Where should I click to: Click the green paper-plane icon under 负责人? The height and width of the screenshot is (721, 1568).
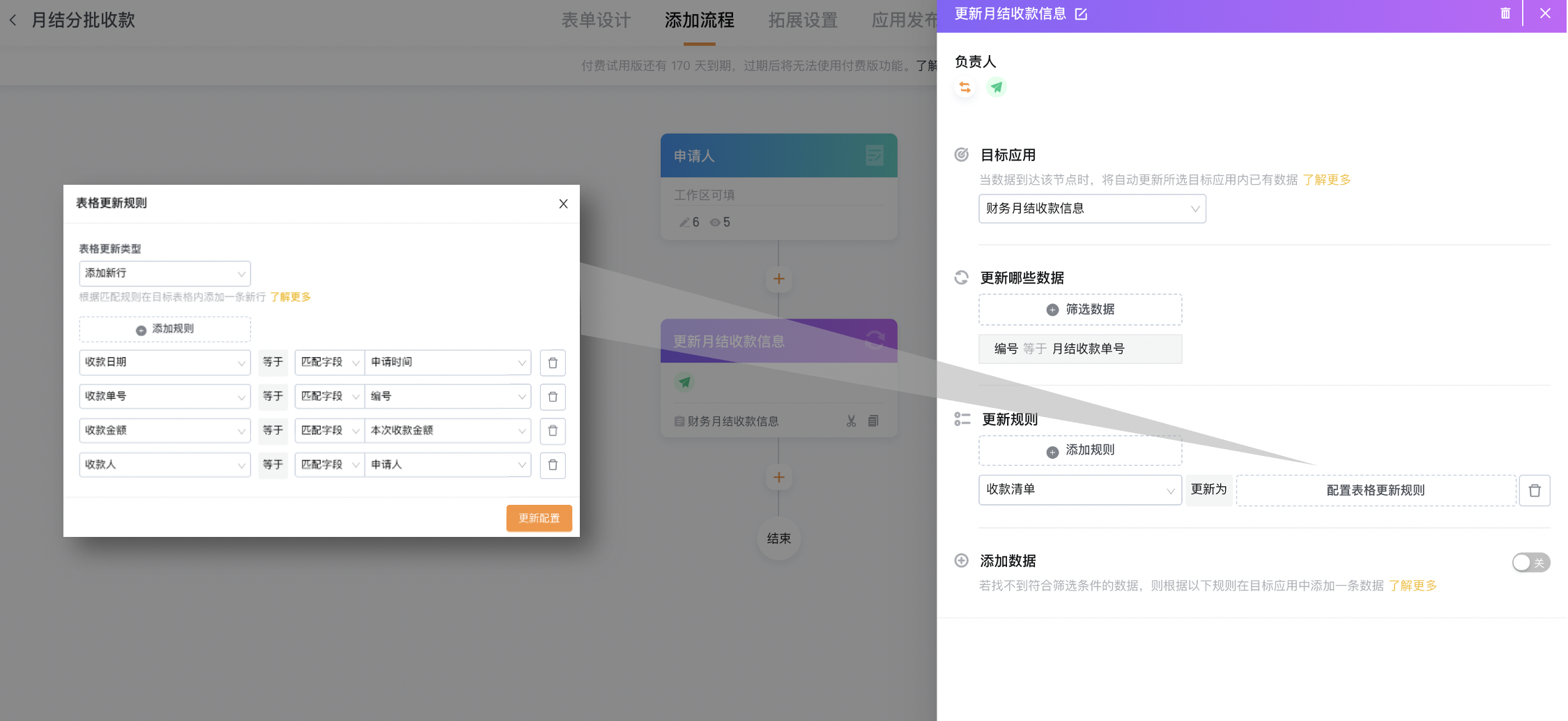click(x=997, y=87)
